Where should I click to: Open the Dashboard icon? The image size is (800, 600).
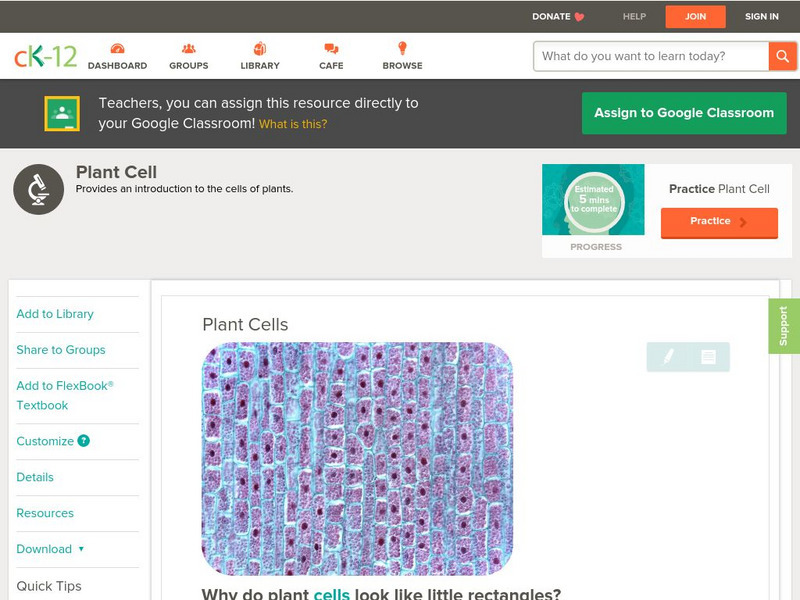(117, 49)
